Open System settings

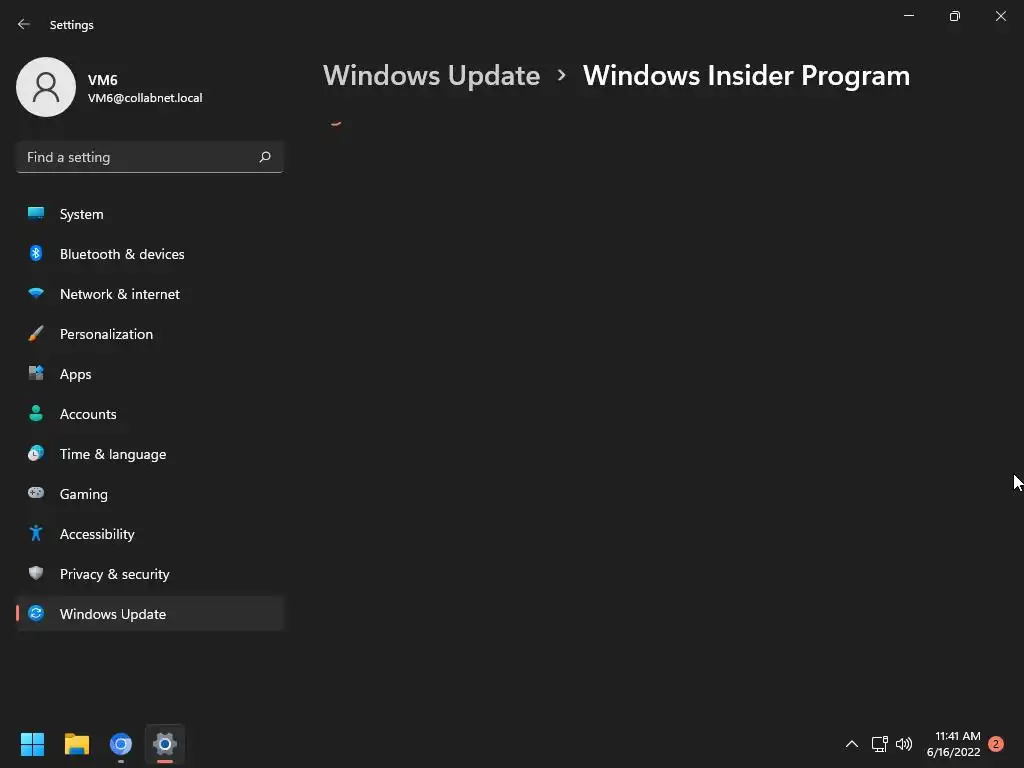[150, 214]
